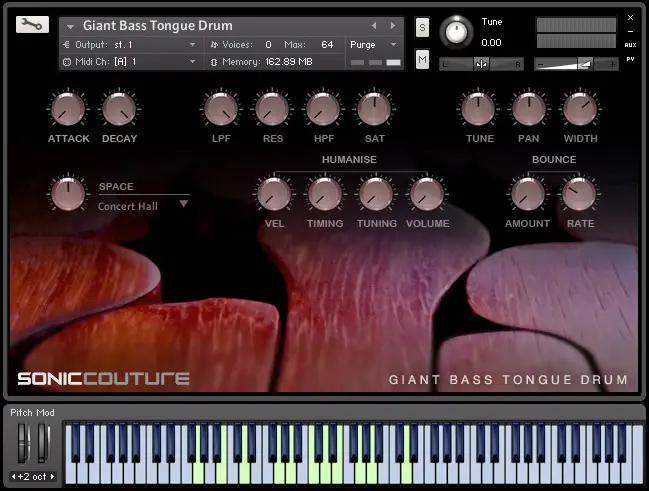Close the instrument with X button
Image resolution: width=649 pixels, height=491 pixels.
click(630, 17)
